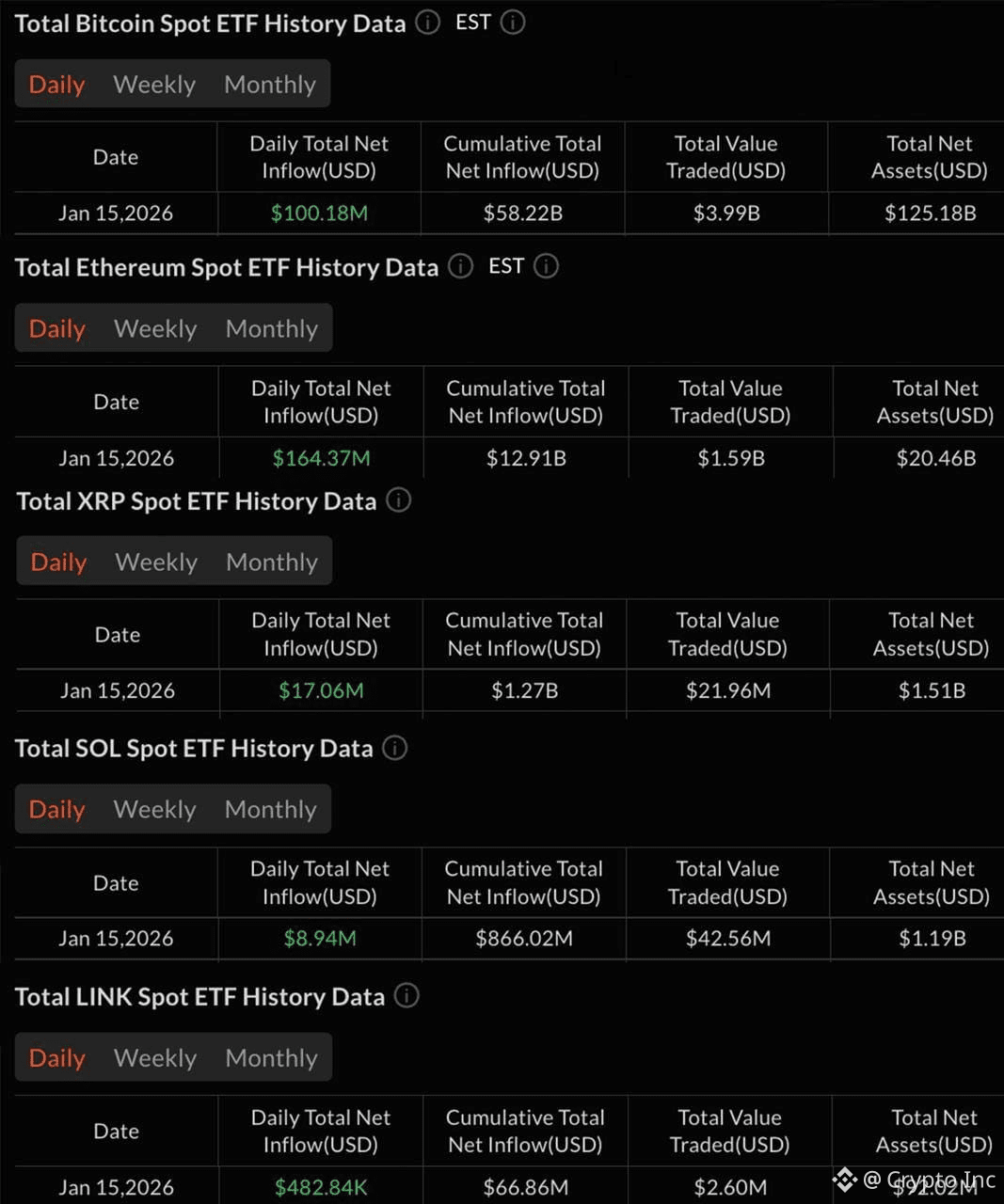Click Bitcoin daily net inflow $100.18M value
Screen dimensions: 1004x1204
tap(319, 214)
